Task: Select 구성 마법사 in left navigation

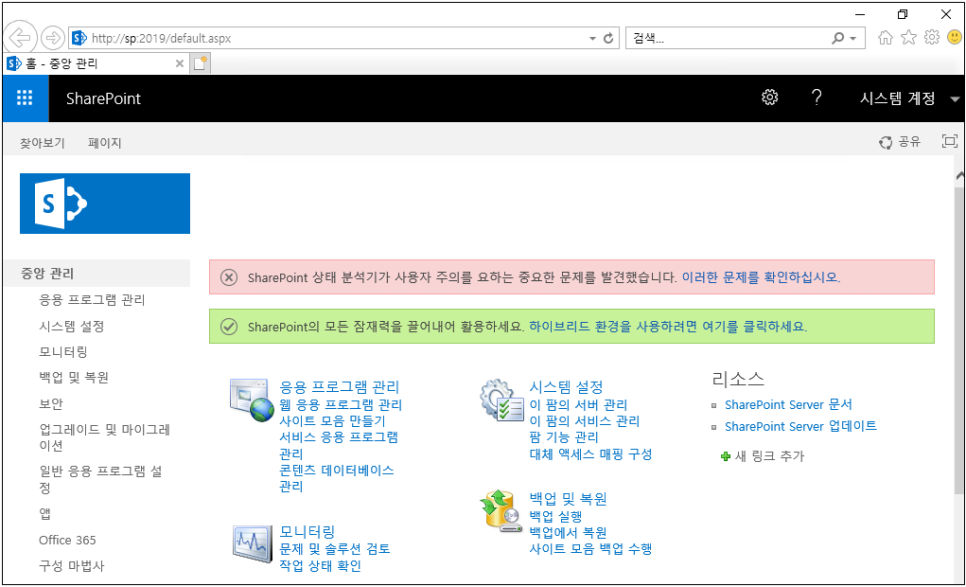Action: (72, 565)
